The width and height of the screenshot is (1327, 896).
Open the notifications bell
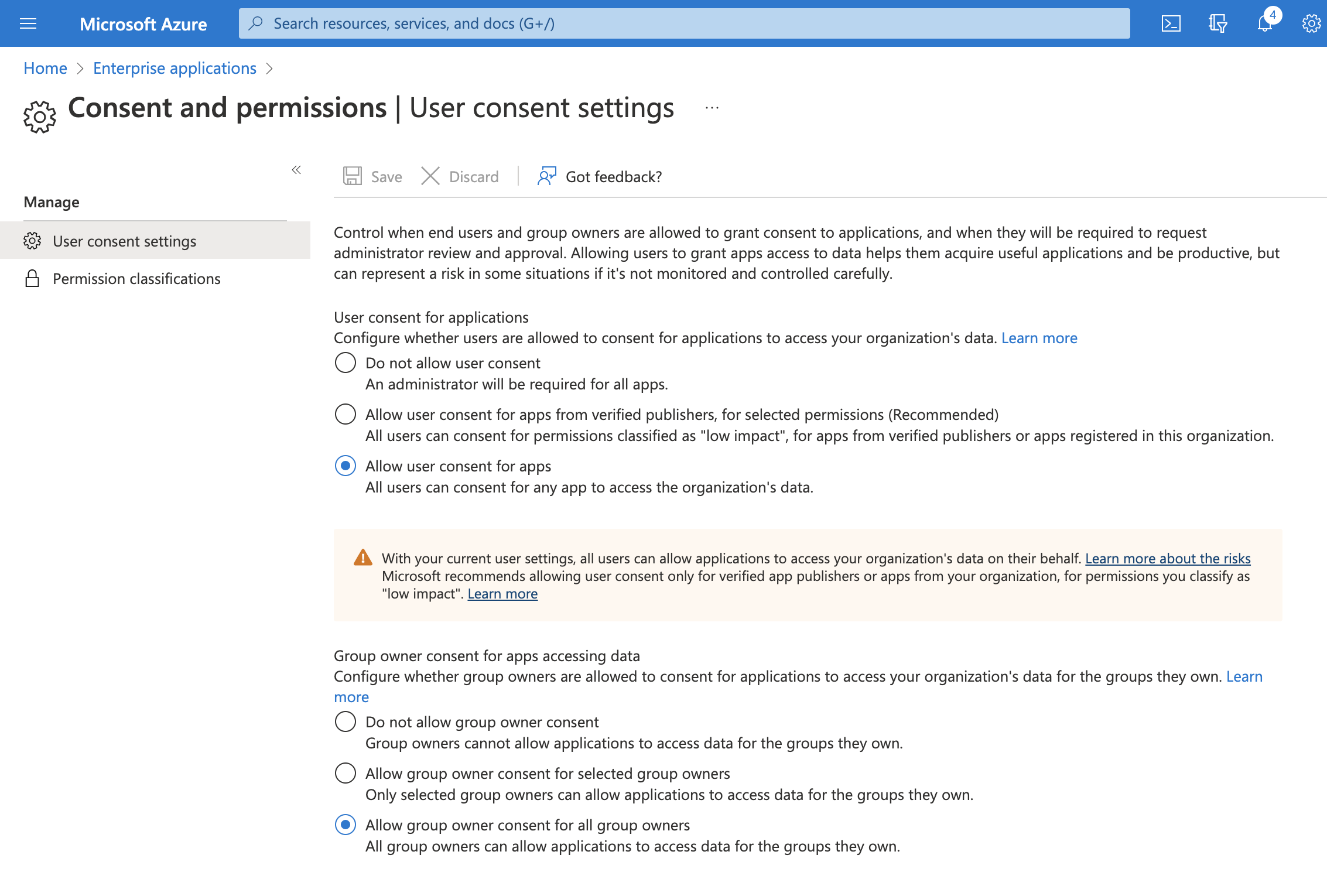(x=1264, y=23)
